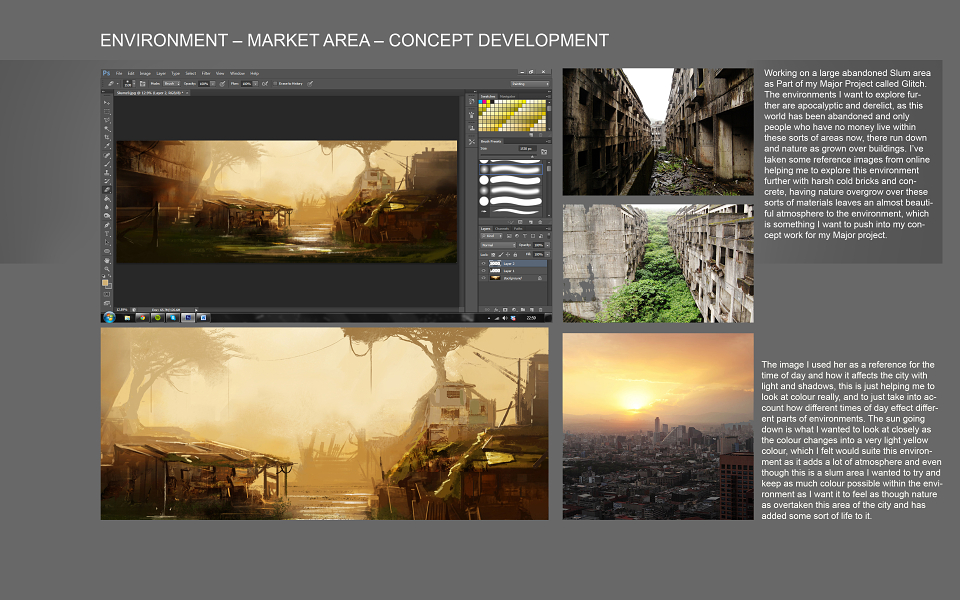Viewport: 960px width, 600px height.
Task: Select the Crop tool
Action: pos(107,138)
